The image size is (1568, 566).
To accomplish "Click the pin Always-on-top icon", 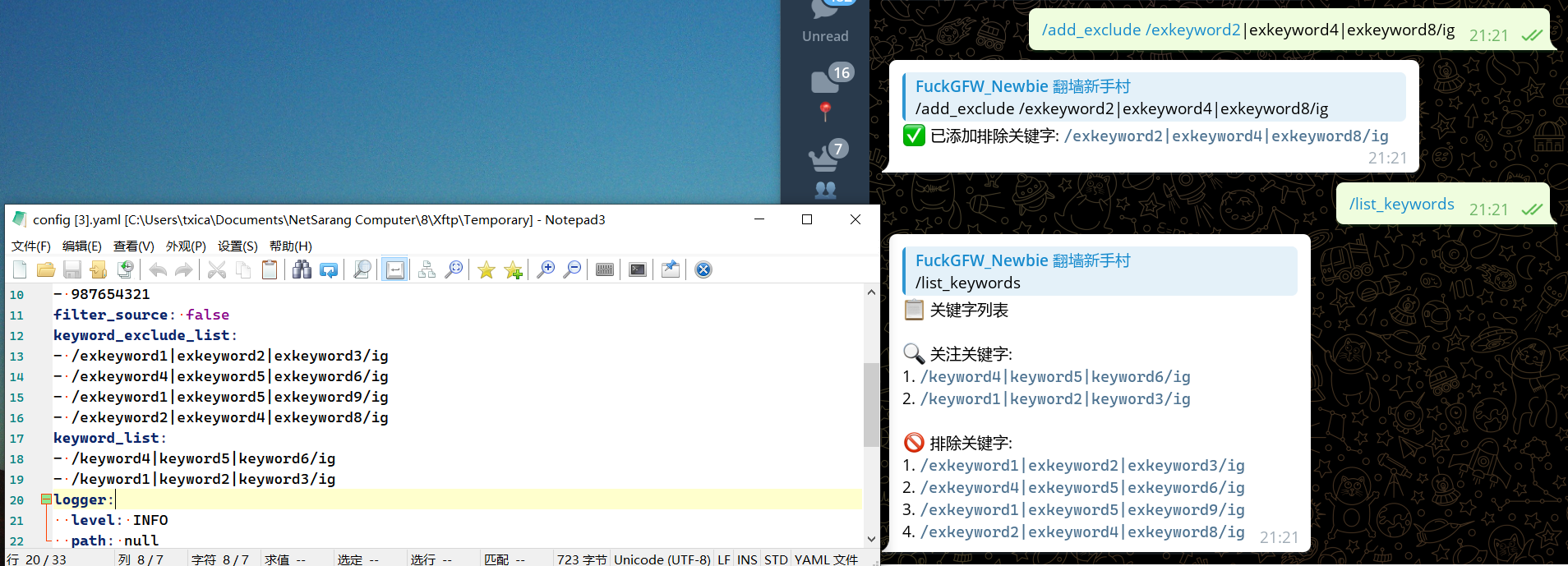I will tap(670, 269).
